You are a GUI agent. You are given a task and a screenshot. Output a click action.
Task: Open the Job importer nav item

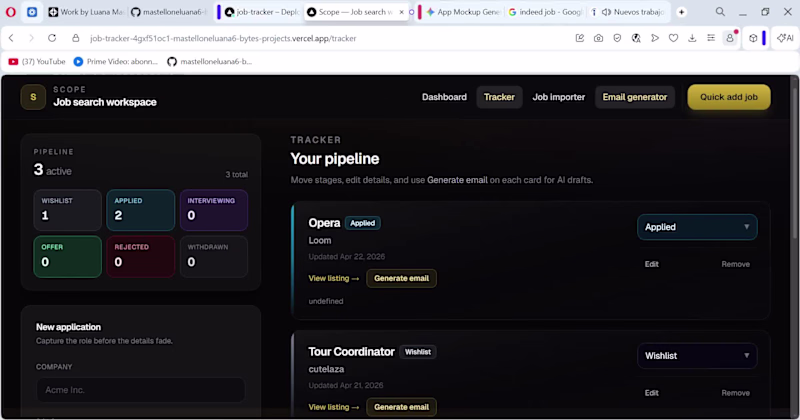click(x=558, y=97)
